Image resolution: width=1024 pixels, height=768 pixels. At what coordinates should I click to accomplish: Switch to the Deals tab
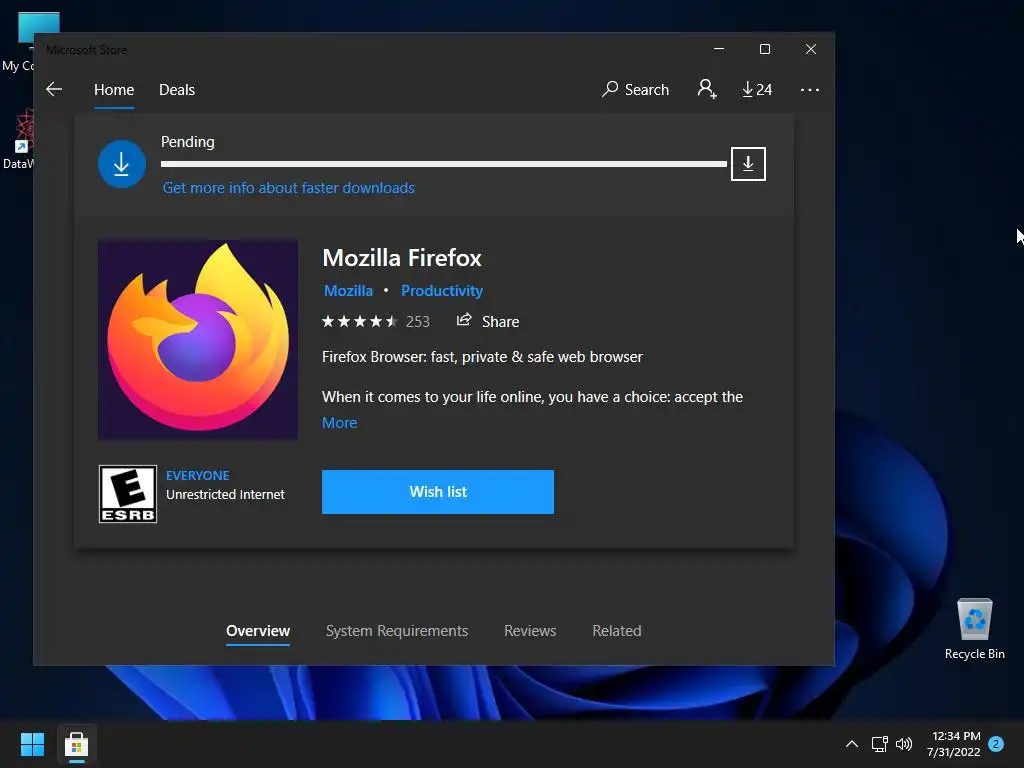[177, 89]
